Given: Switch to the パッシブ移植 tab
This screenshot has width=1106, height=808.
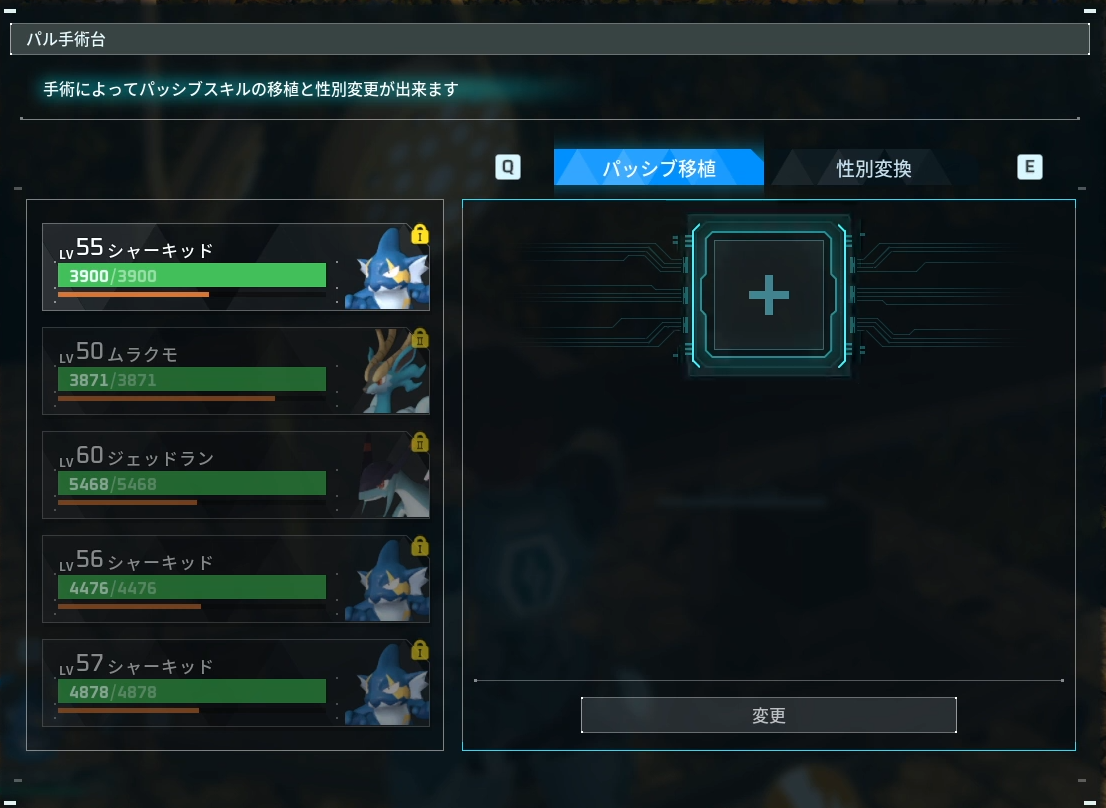Looking at the screenshot, I should click(x=659, y=168).
